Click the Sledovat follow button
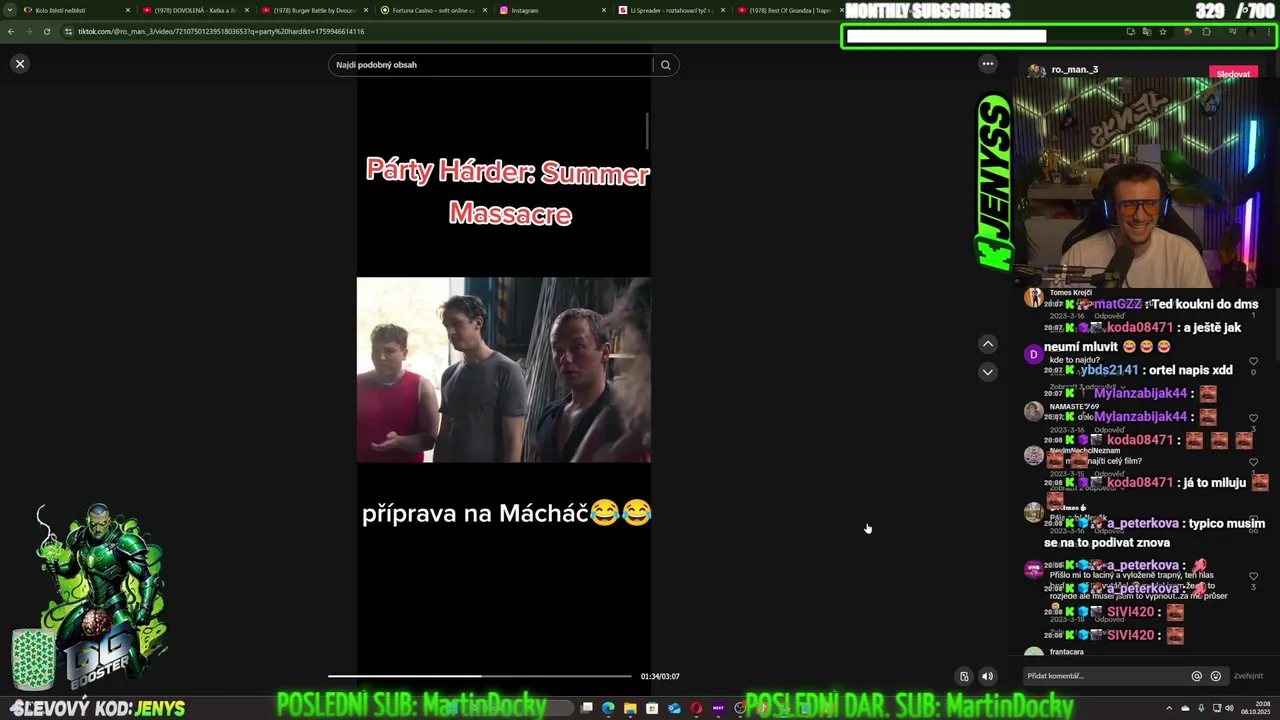Image resolution: width=1280 pixels, height=720 pixels. pyautogui.click(x=1233, y=74)
